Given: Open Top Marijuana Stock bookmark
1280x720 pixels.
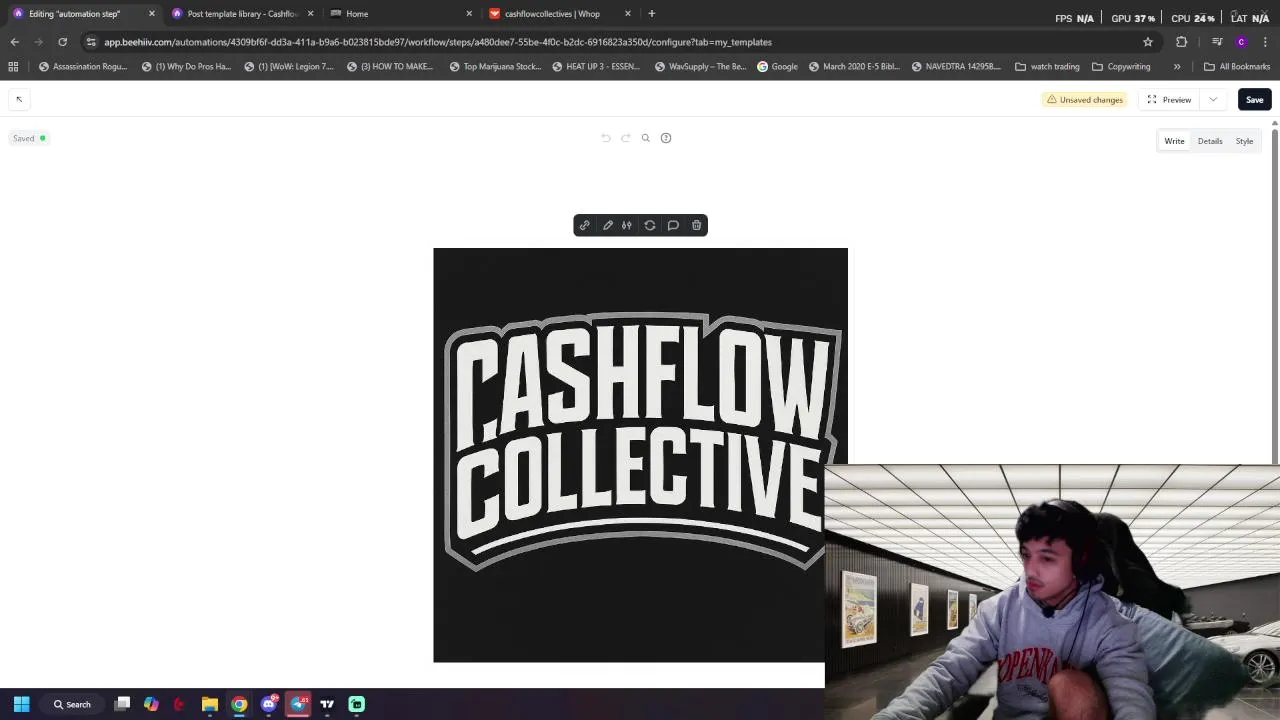Looking at the screenshot, I should pyautogui.click(x=495, y=66).
